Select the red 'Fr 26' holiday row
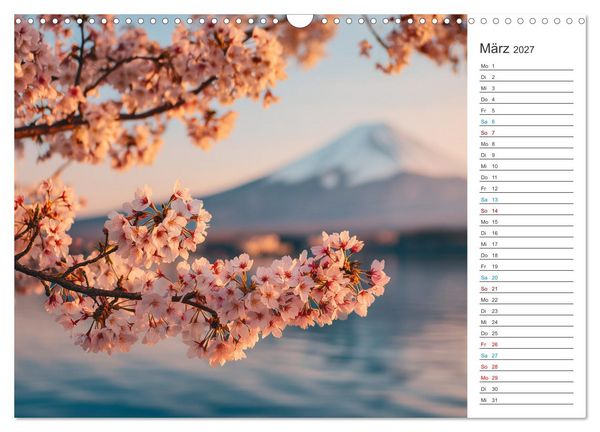The height and width of the screenshot is (432, 600). (527, 344)
